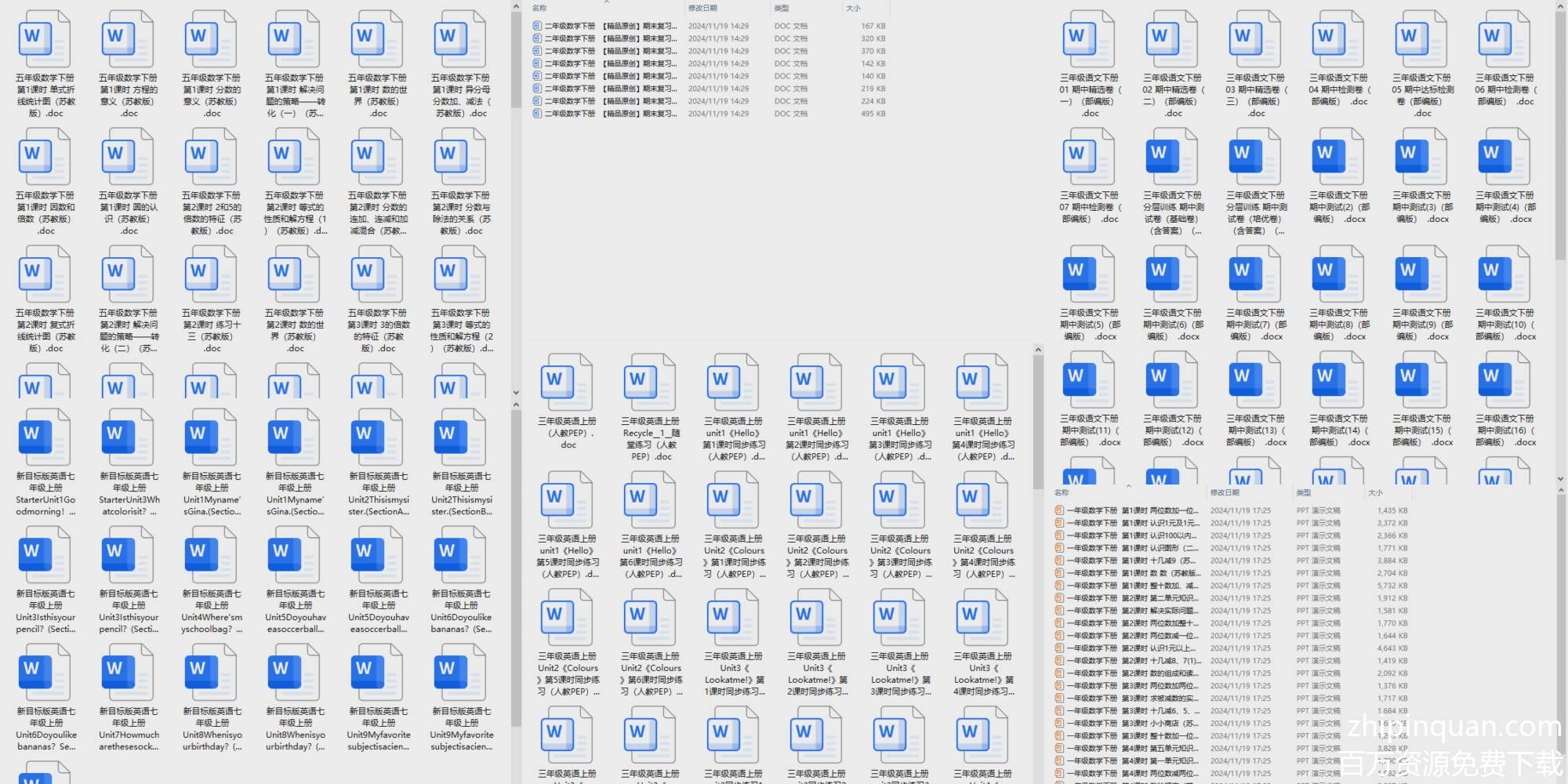Select the unit1《Hello》第1课时同步练习 file icon
Screen dimensions: 1568x784
tap(733, 383)
